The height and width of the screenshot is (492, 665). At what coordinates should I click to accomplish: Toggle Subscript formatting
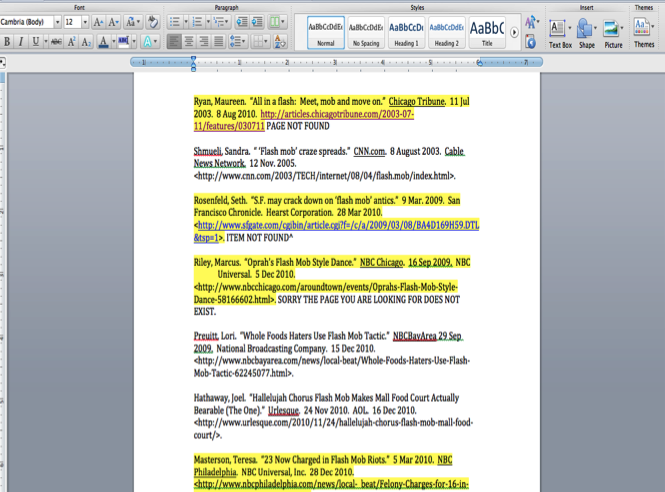point(86,42)
